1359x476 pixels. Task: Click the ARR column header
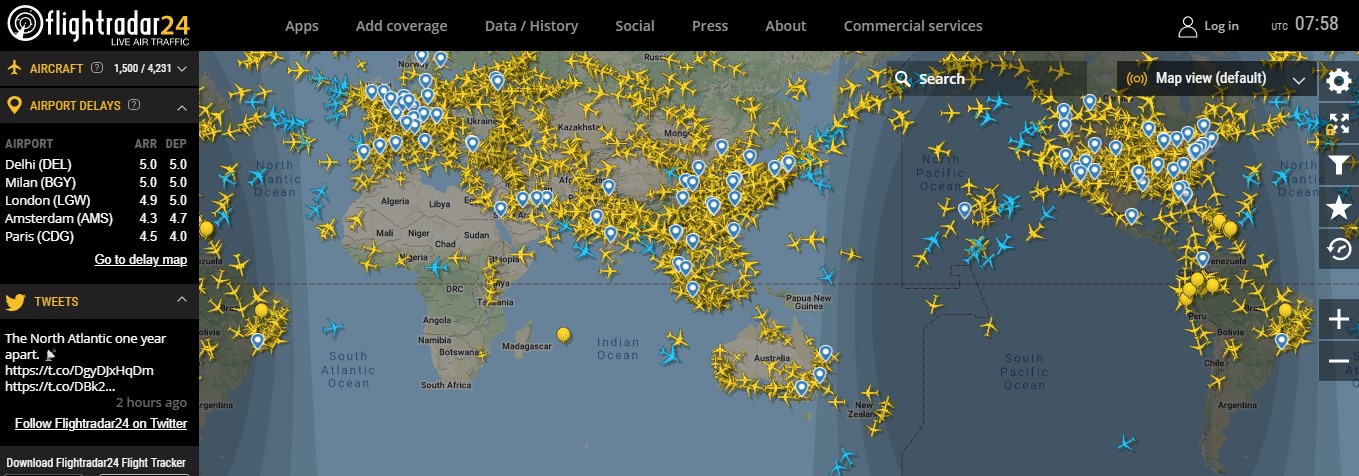point(146,144)
